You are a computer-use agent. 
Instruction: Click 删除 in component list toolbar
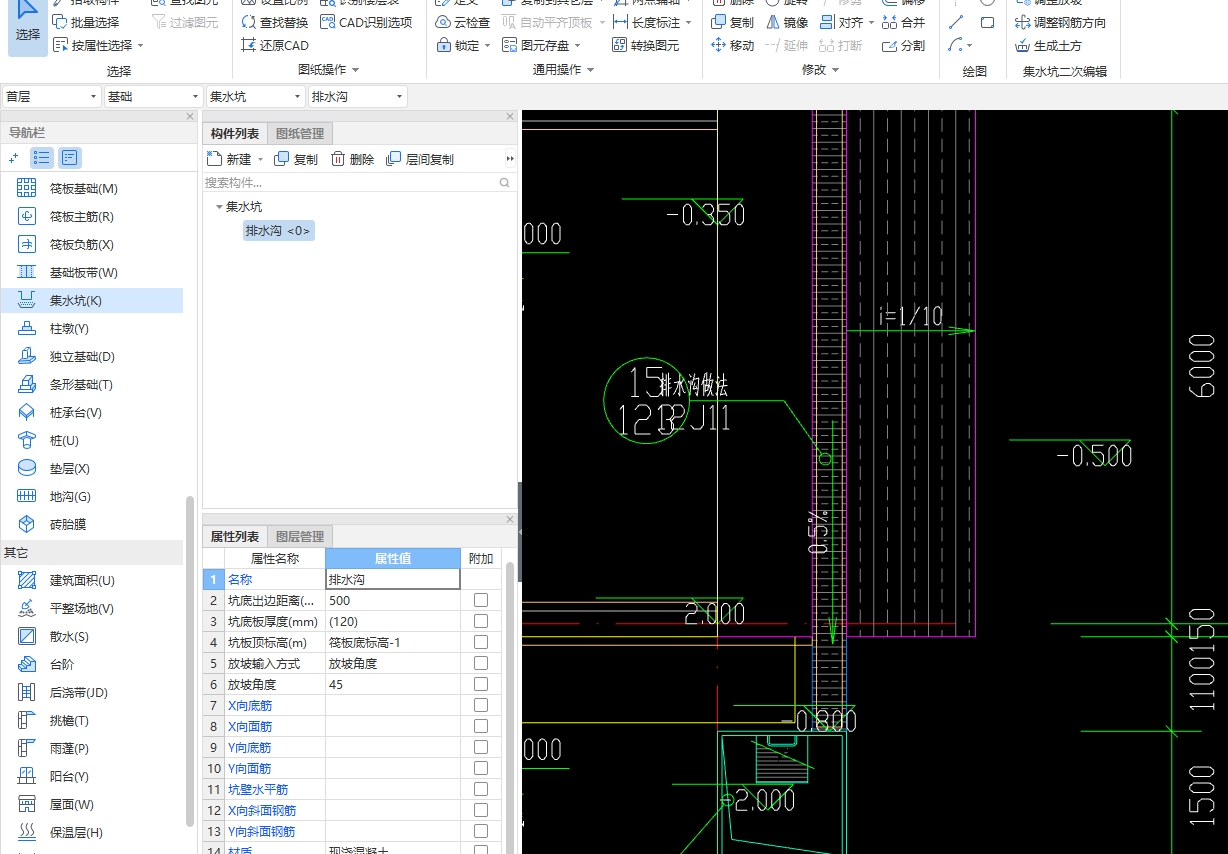coord(353,159)
